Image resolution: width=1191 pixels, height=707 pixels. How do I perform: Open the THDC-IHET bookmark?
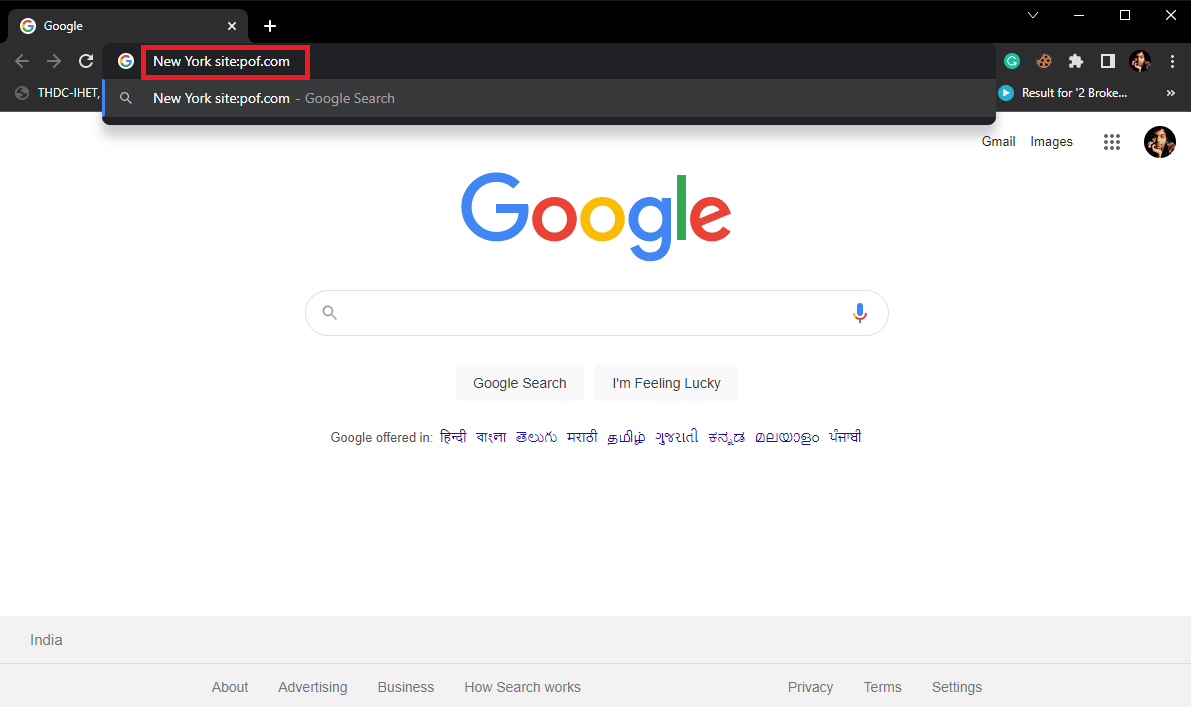[59, 93]
